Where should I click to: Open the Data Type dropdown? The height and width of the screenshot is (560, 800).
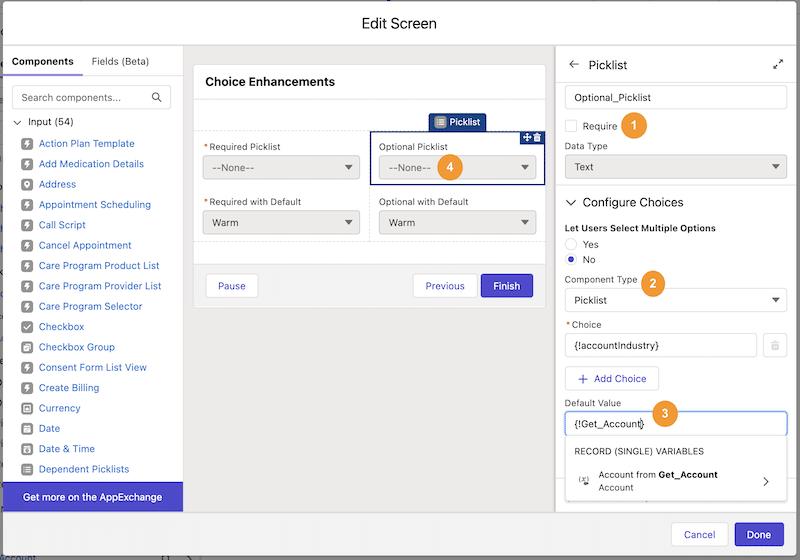[676, 167]
